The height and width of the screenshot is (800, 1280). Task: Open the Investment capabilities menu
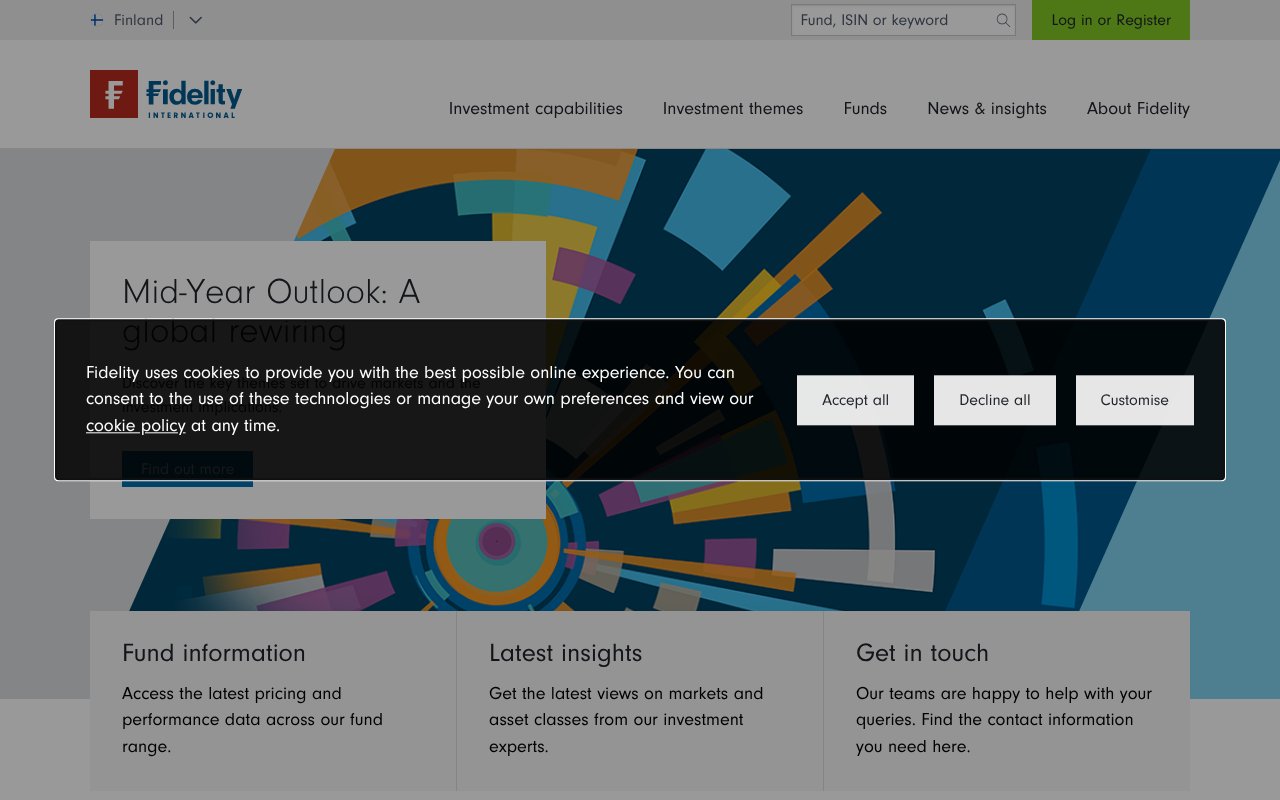[x=536, y=108]
